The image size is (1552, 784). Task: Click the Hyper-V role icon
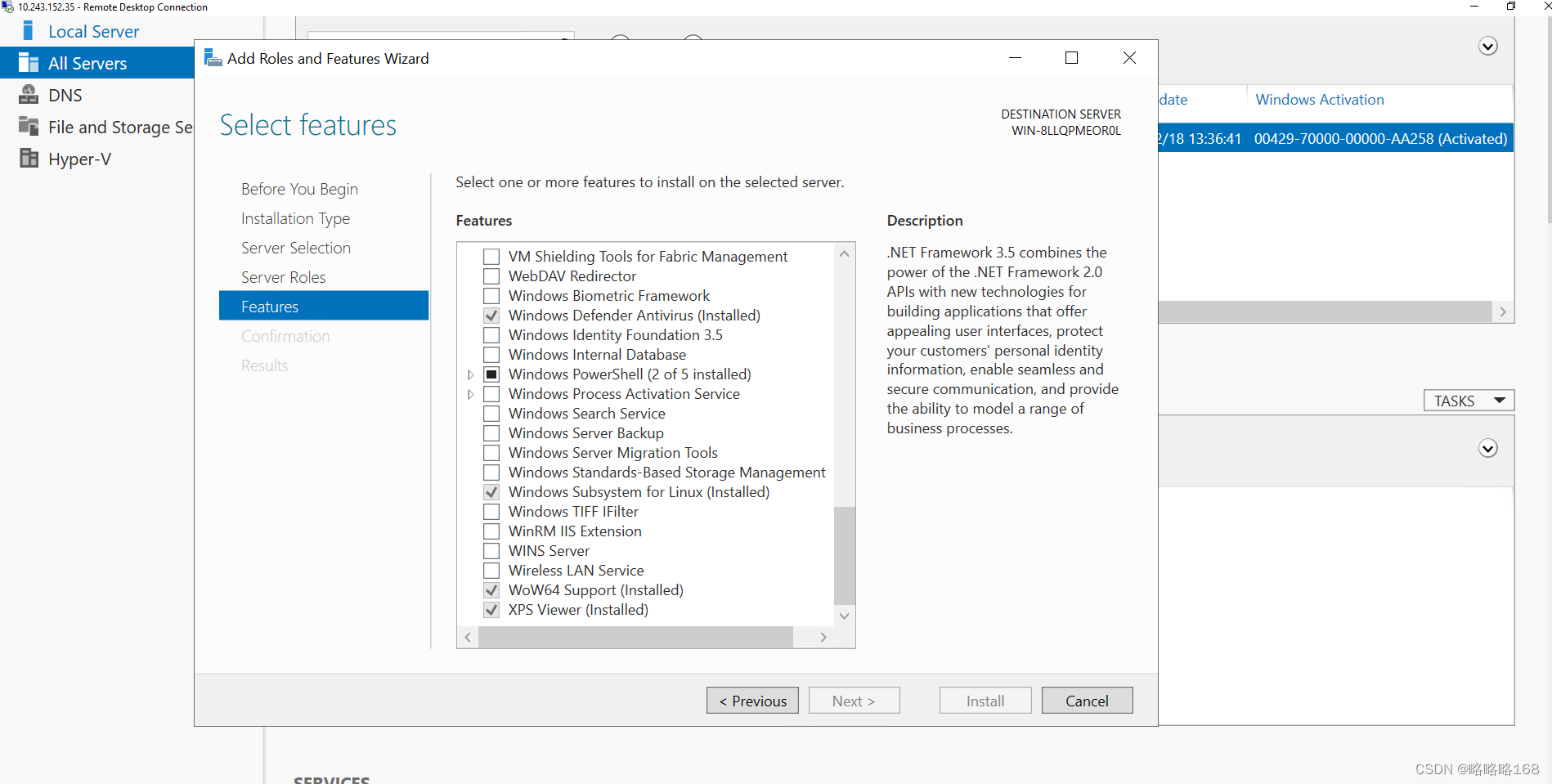pos(29,159)
